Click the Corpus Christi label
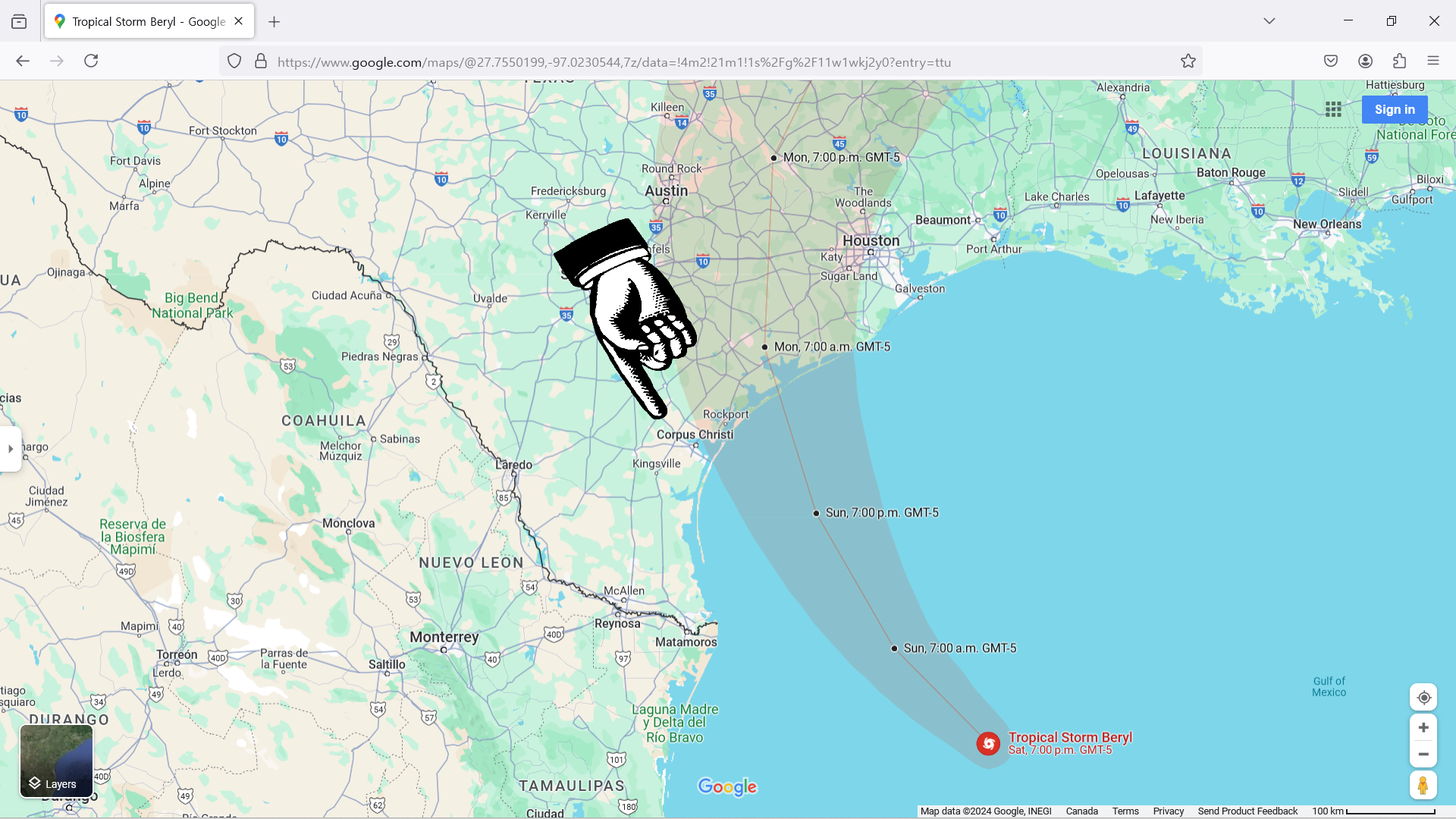This screenshot has height=819, width=1456. click(695, 435)
